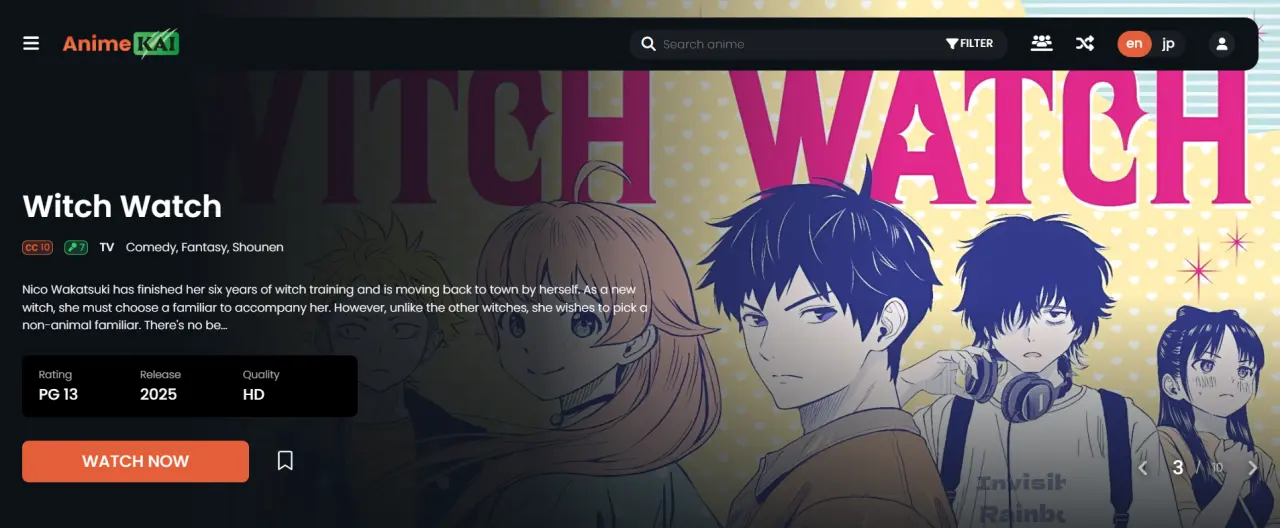Open the user profile icon

[x=1221, y=44]
